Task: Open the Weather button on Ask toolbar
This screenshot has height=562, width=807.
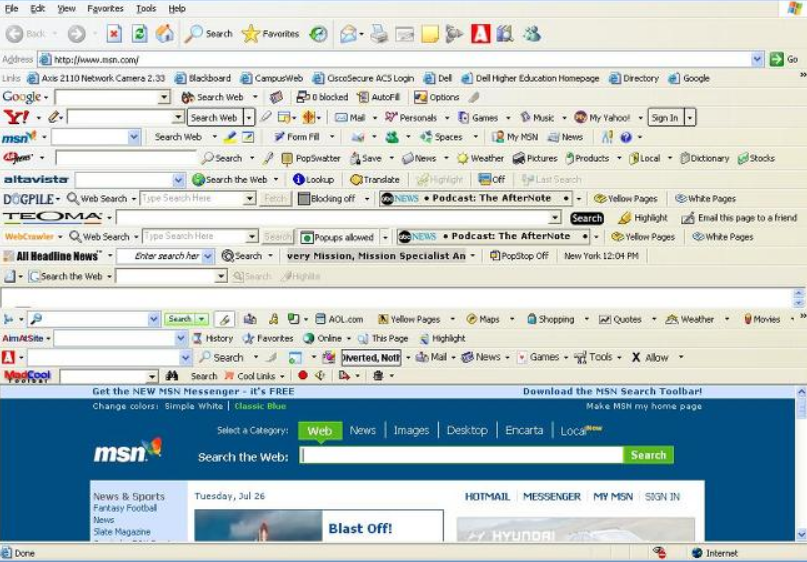Action: (x=481, y=159)
